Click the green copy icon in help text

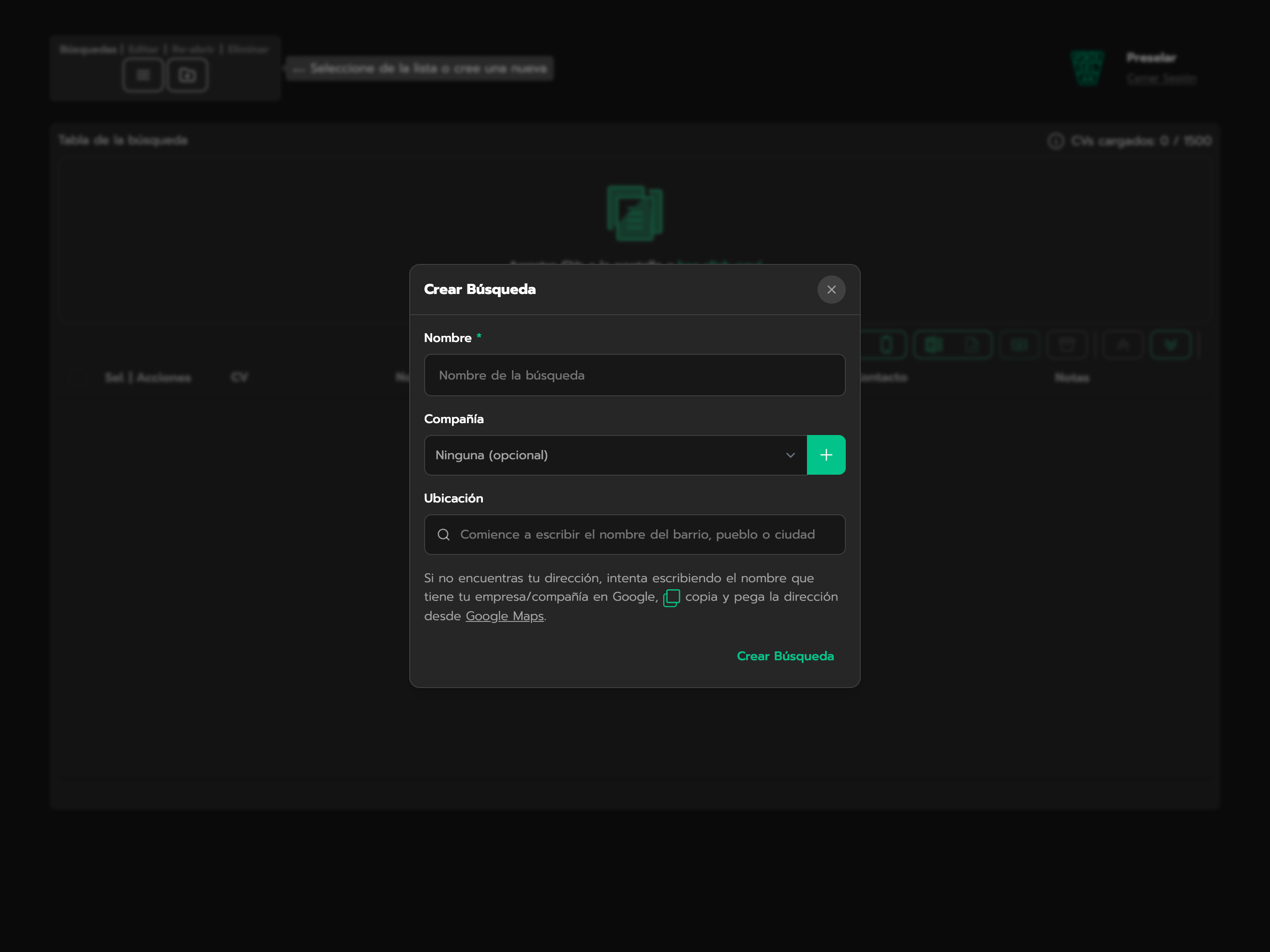click(x=671, y=597)
